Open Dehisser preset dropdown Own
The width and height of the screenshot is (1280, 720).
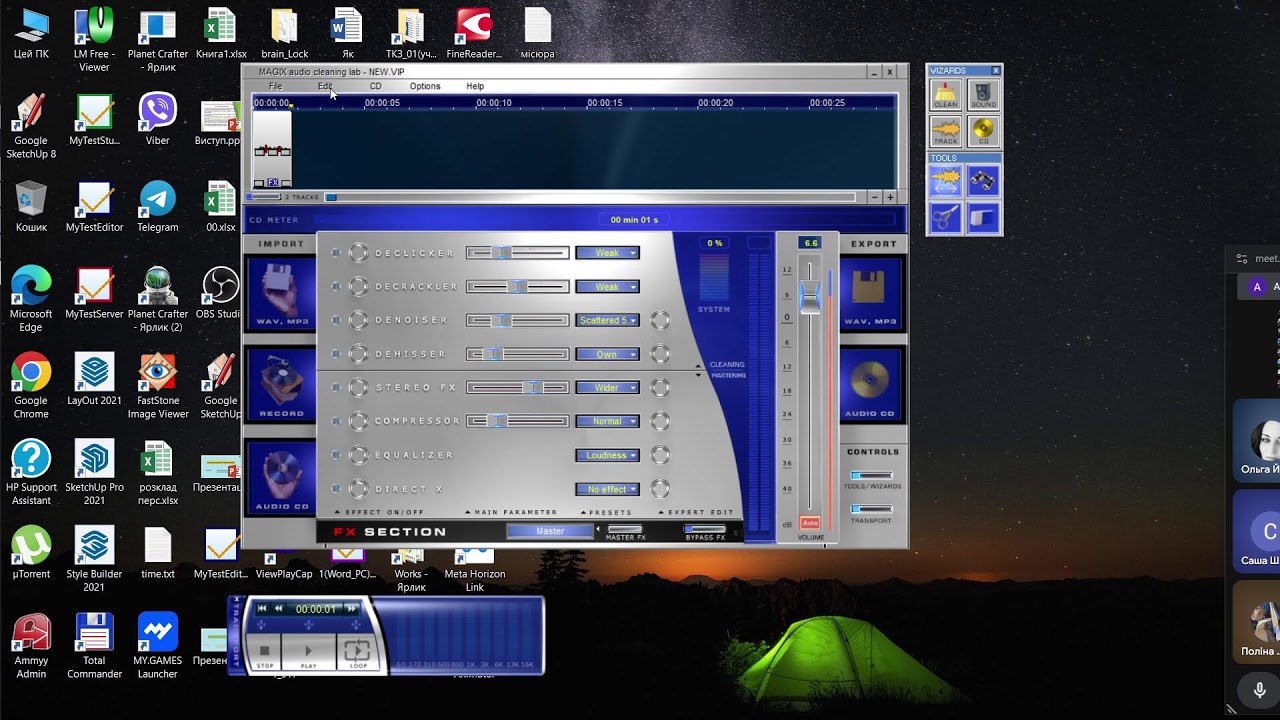607,354
